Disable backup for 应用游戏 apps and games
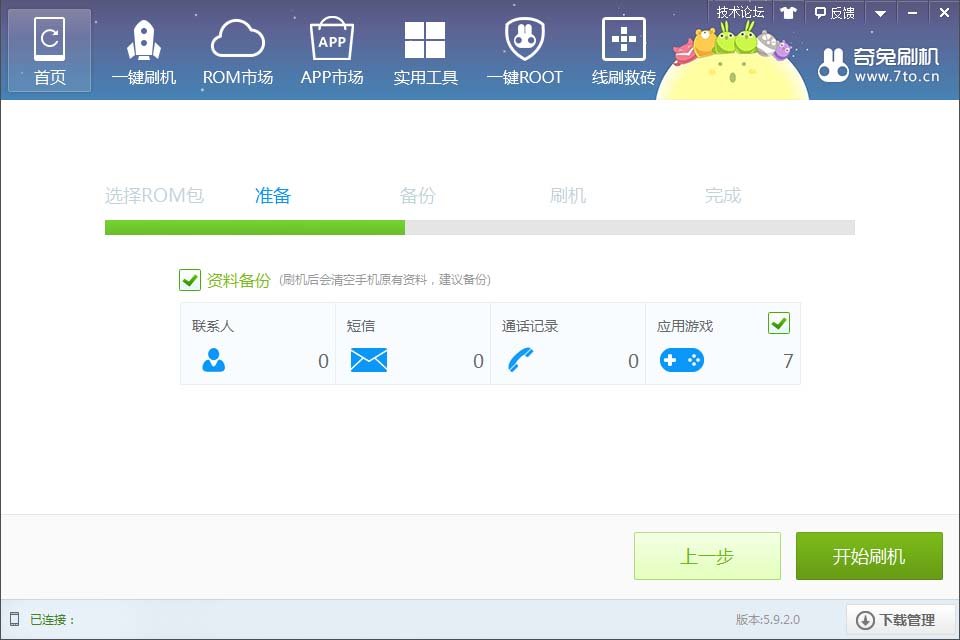 [779, 323]
